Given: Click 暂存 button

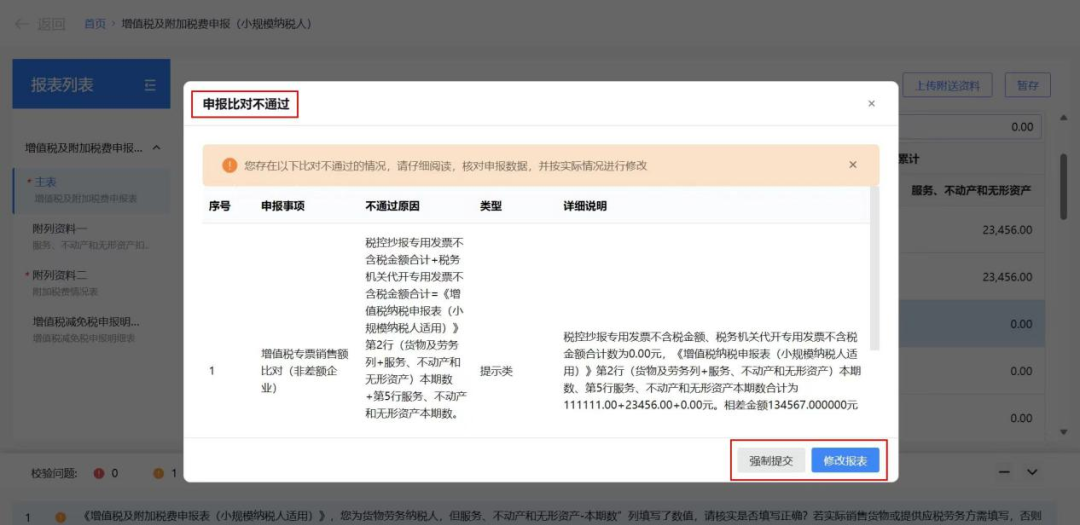Looking at the screenshot, I should [x=1028, y=85].
